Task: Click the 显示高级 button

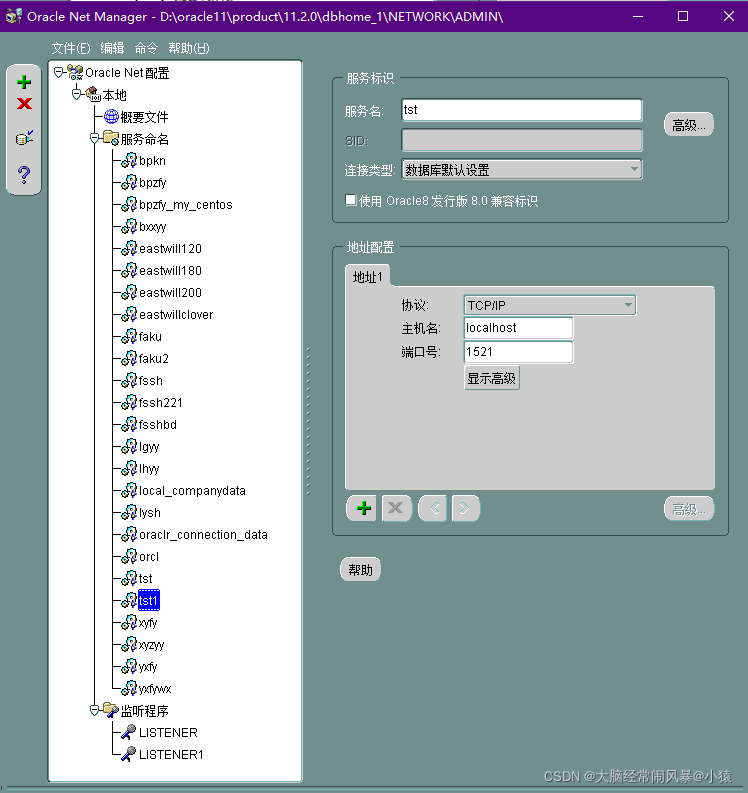Action: [x=492, y=378]
